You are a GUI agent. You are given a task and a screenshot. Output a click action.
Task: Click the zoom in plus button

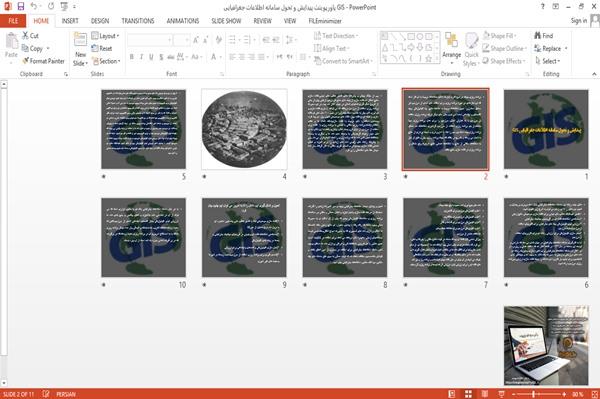point(564,394)
